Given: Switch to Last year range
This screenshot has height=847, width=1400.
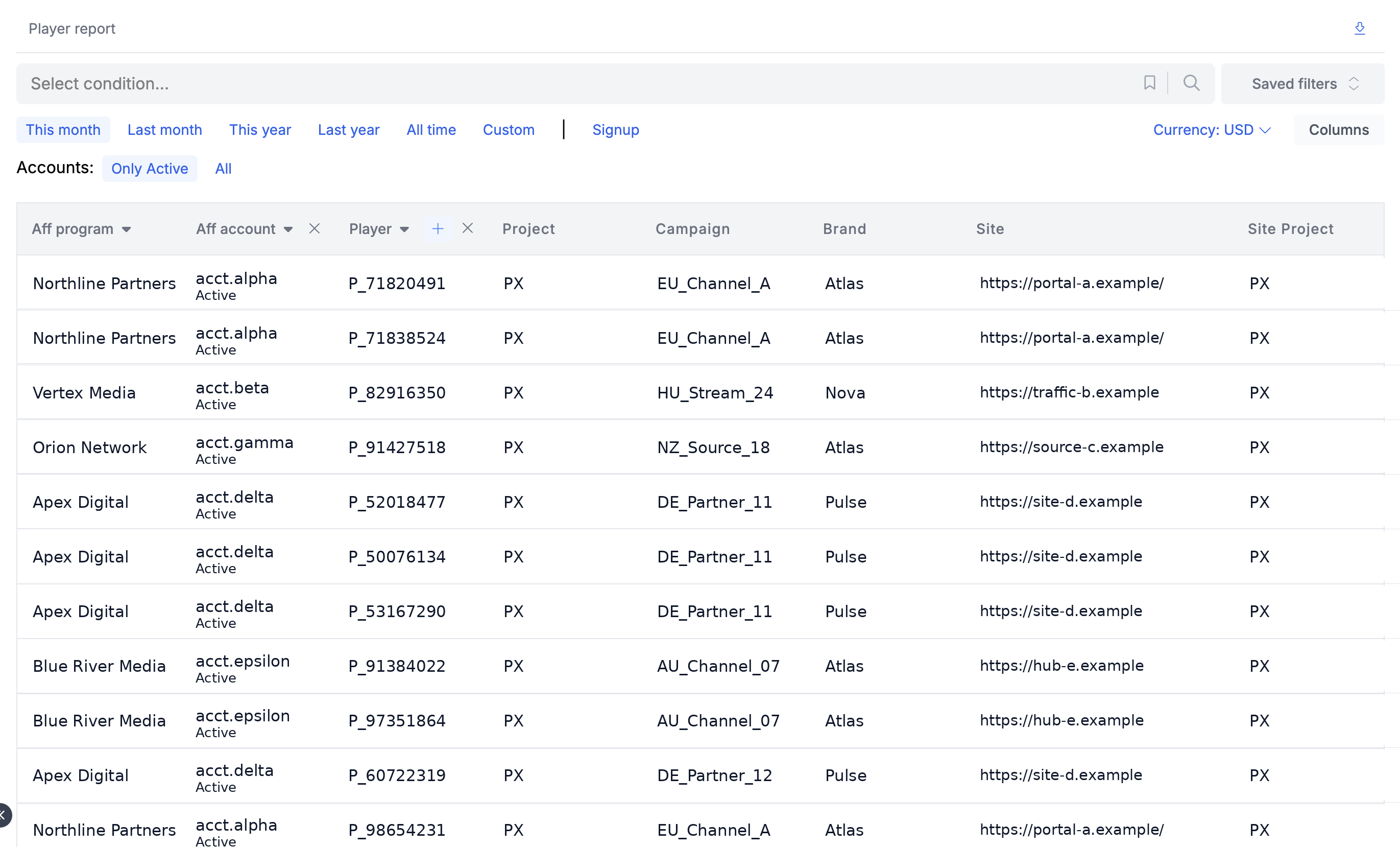Looking at the screenshot, I should pos(348,130).
